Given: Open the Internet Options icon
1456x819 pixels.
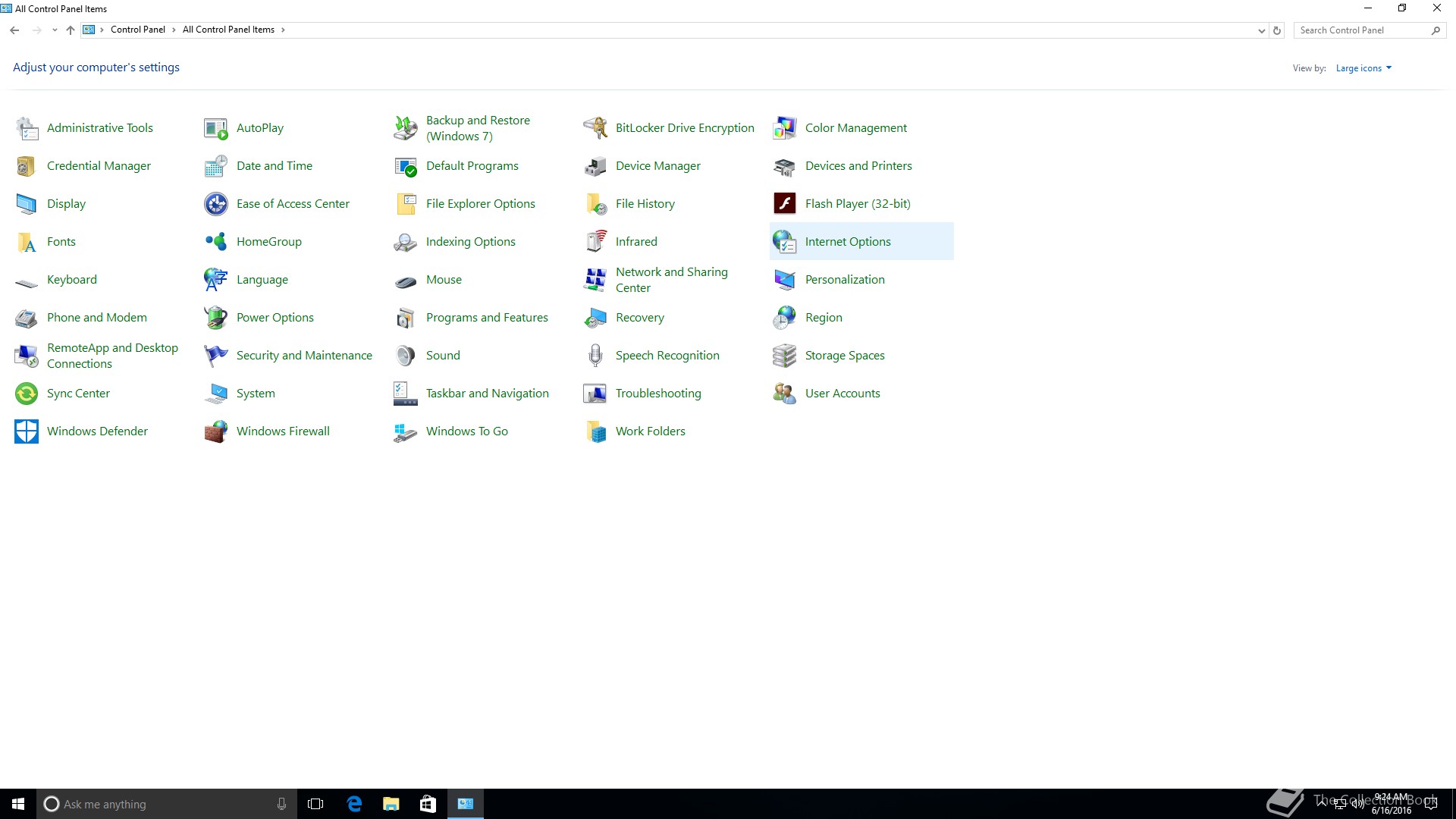Looking at the screenshot, I should [785, 242].
